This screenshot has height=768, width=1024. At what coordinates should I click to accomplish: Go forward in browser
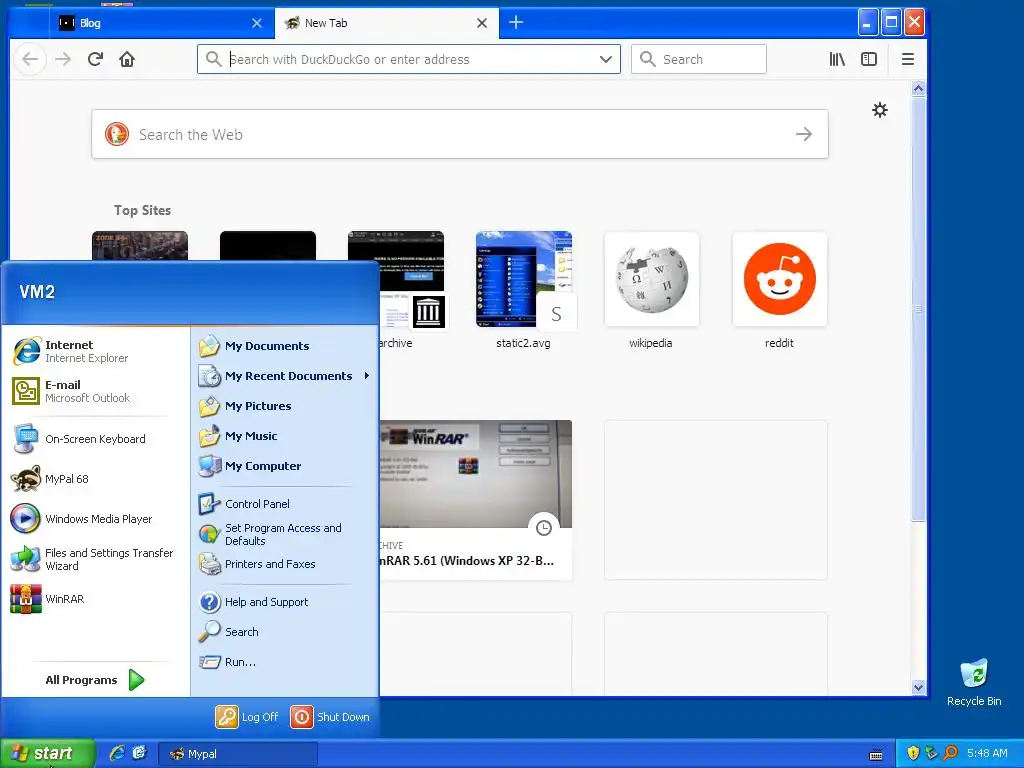click(x=63, y=59)
